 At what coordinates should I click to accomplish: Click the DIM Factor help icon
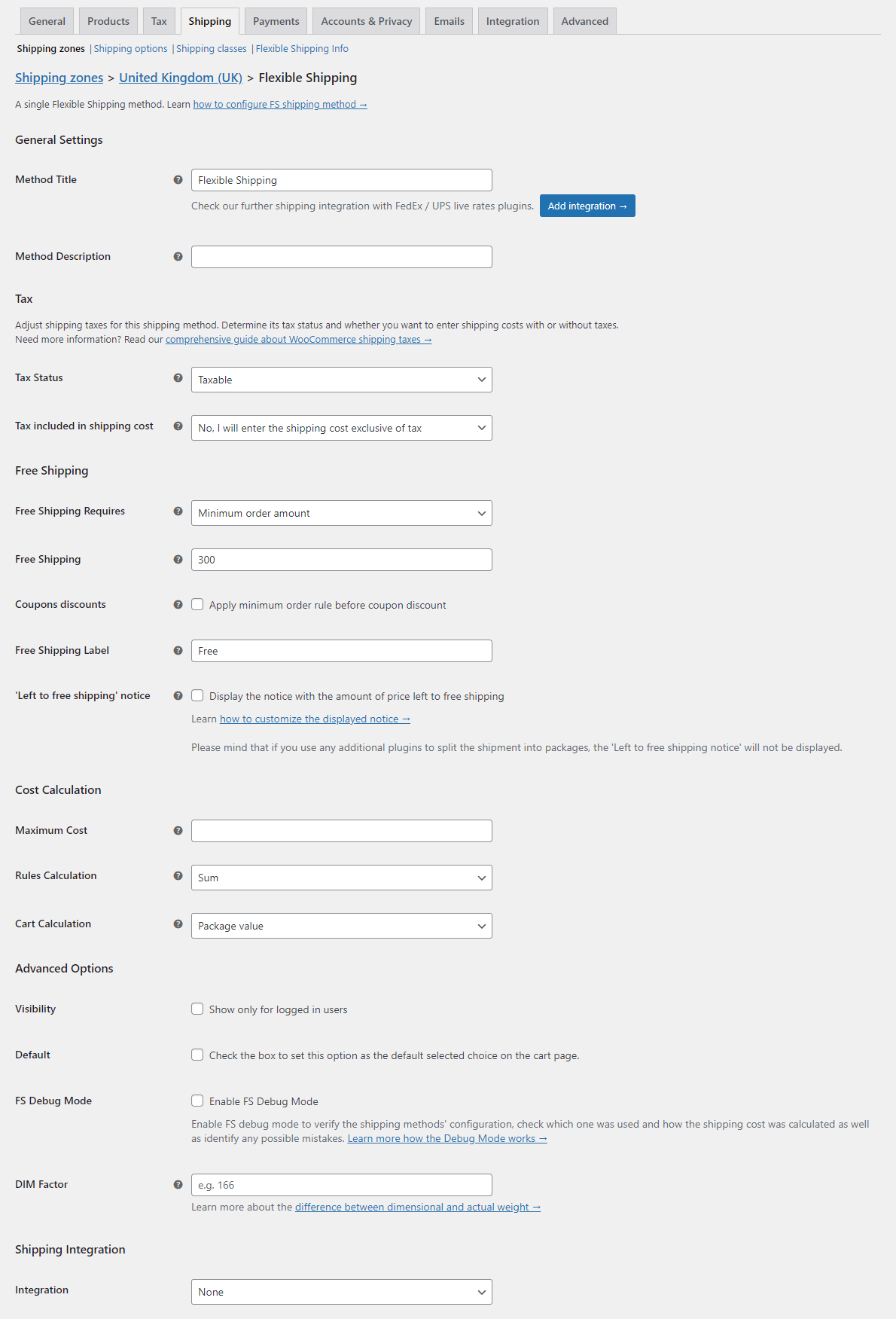(x=178, y=1184)
